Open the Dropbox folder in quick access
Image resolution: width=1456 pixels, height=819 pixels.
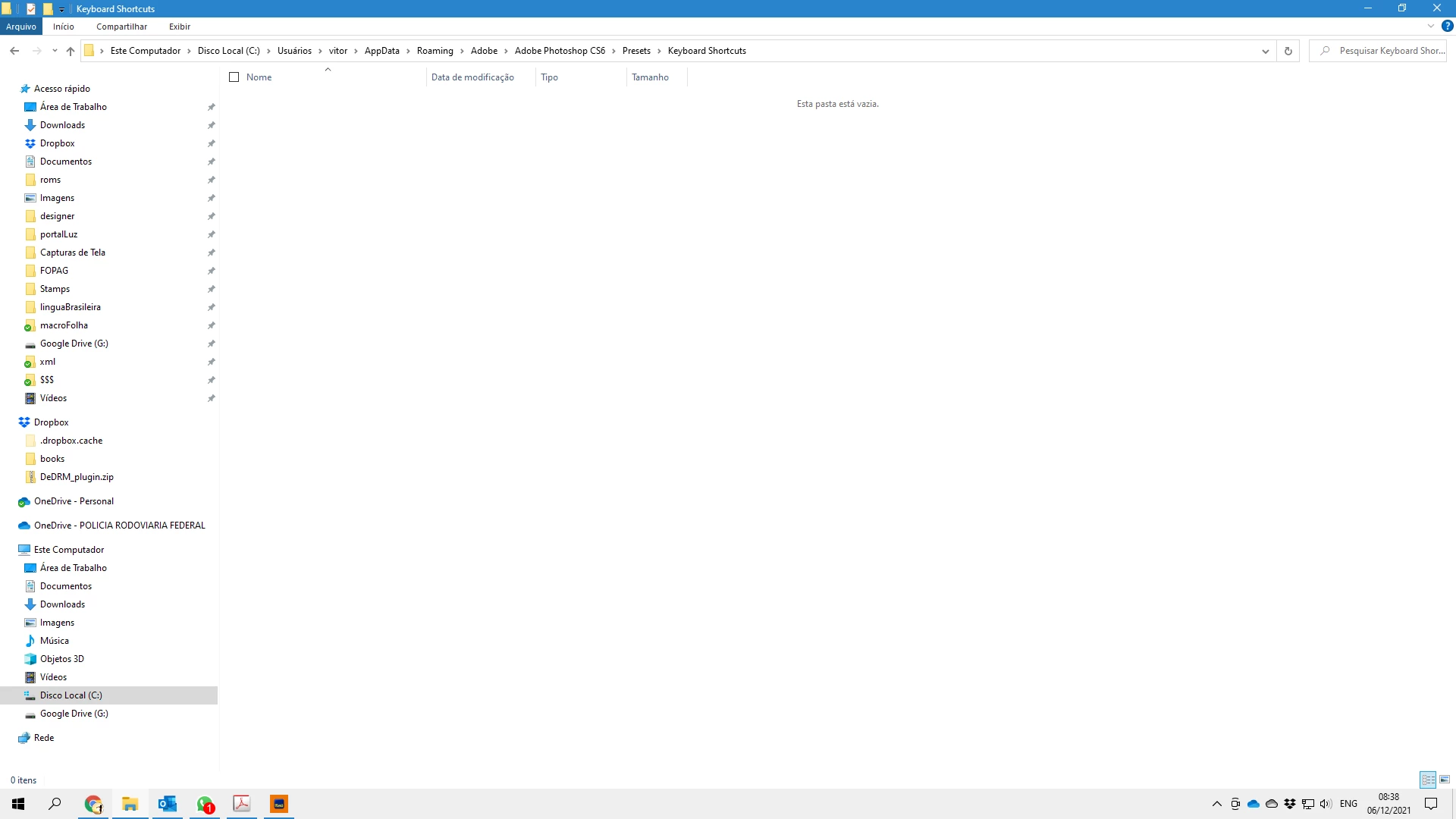57,143
